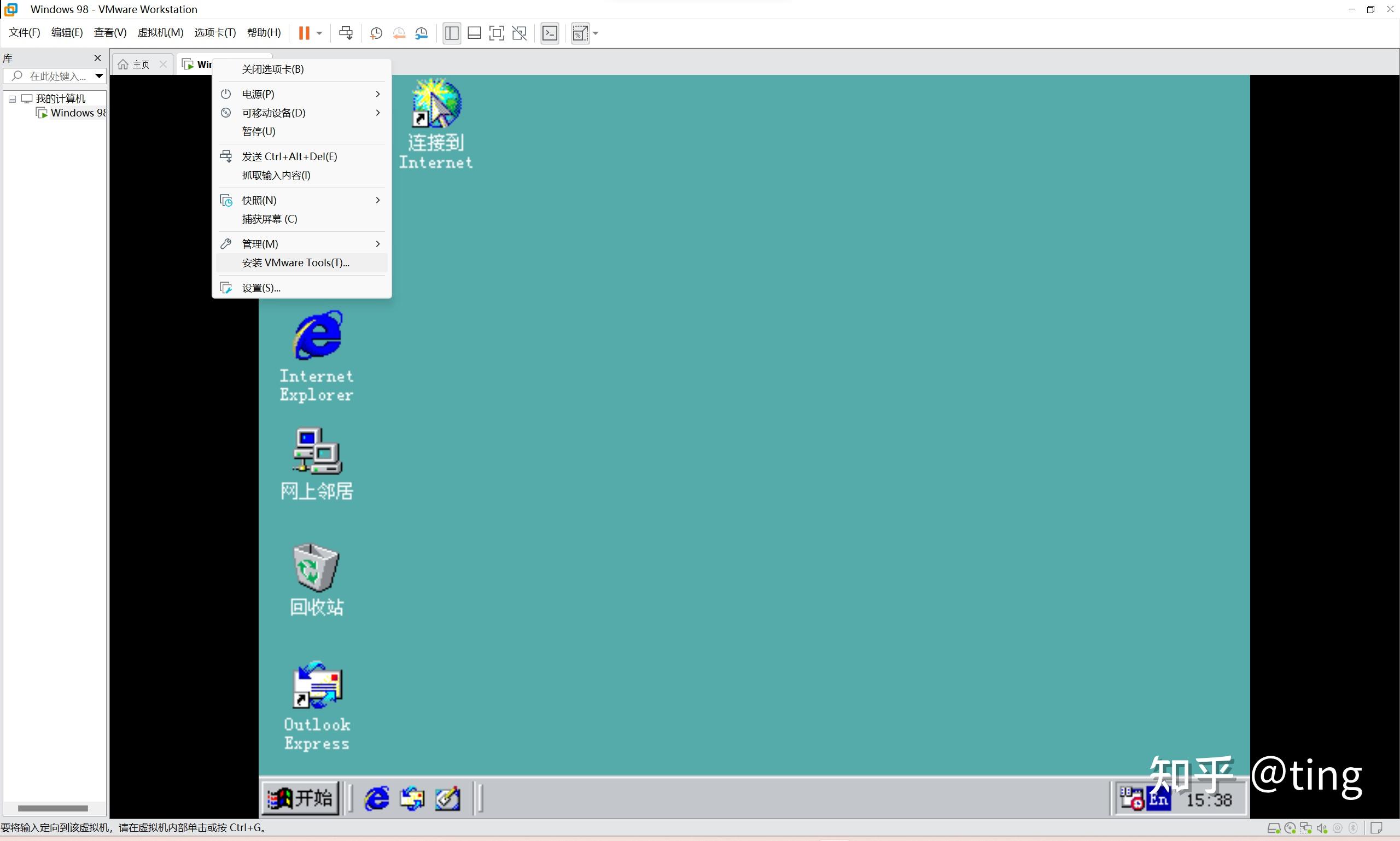Click the Show Desktop quick launch icon

coord(448,798)
